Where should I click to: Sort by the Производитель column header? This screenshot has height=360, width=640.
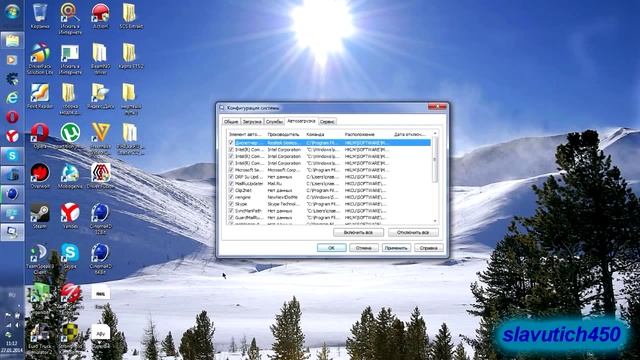(x=285, y=134)
